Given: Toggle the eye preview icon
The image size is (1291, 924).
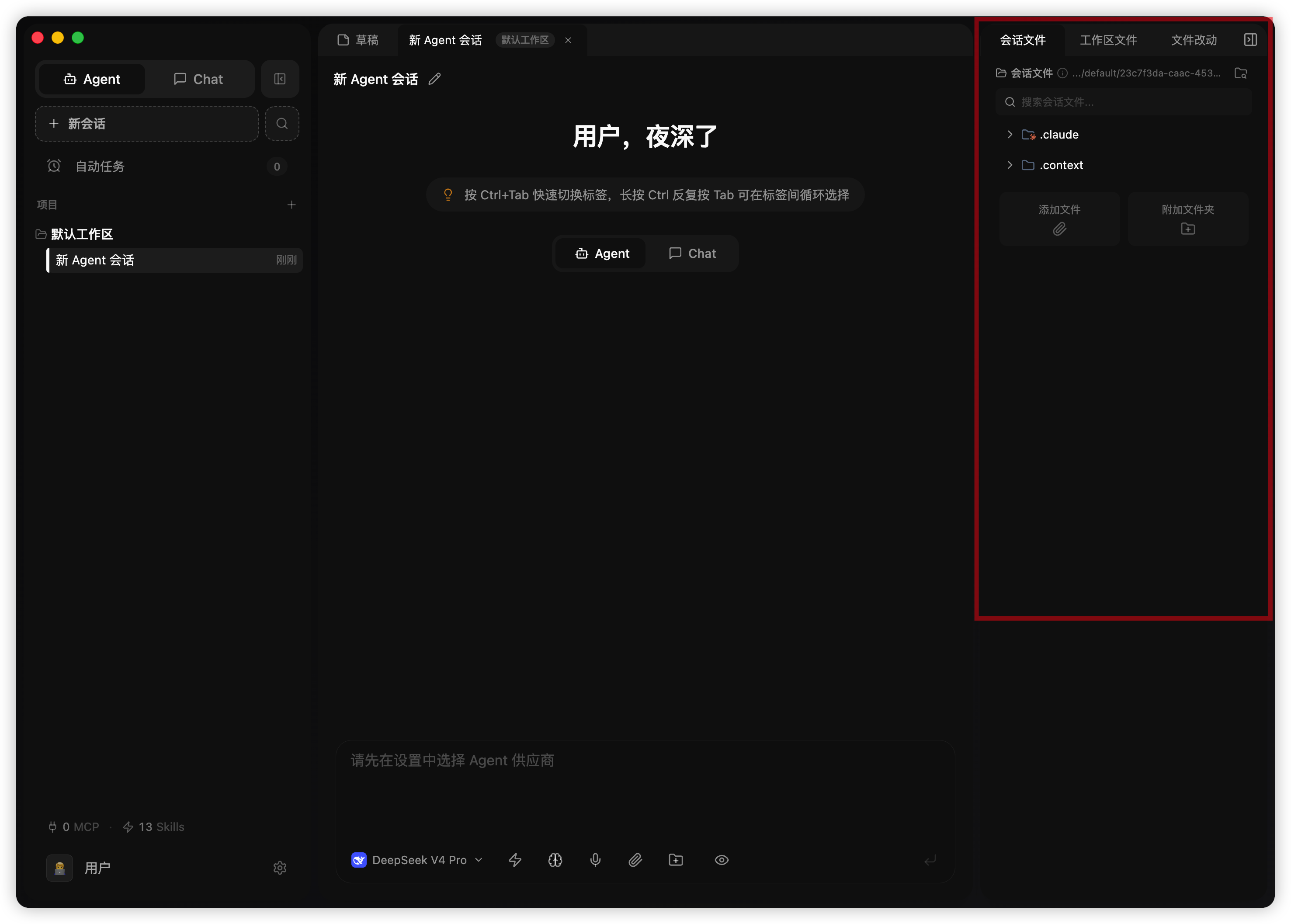Looking at the screenshot, I should pos(722,860).
